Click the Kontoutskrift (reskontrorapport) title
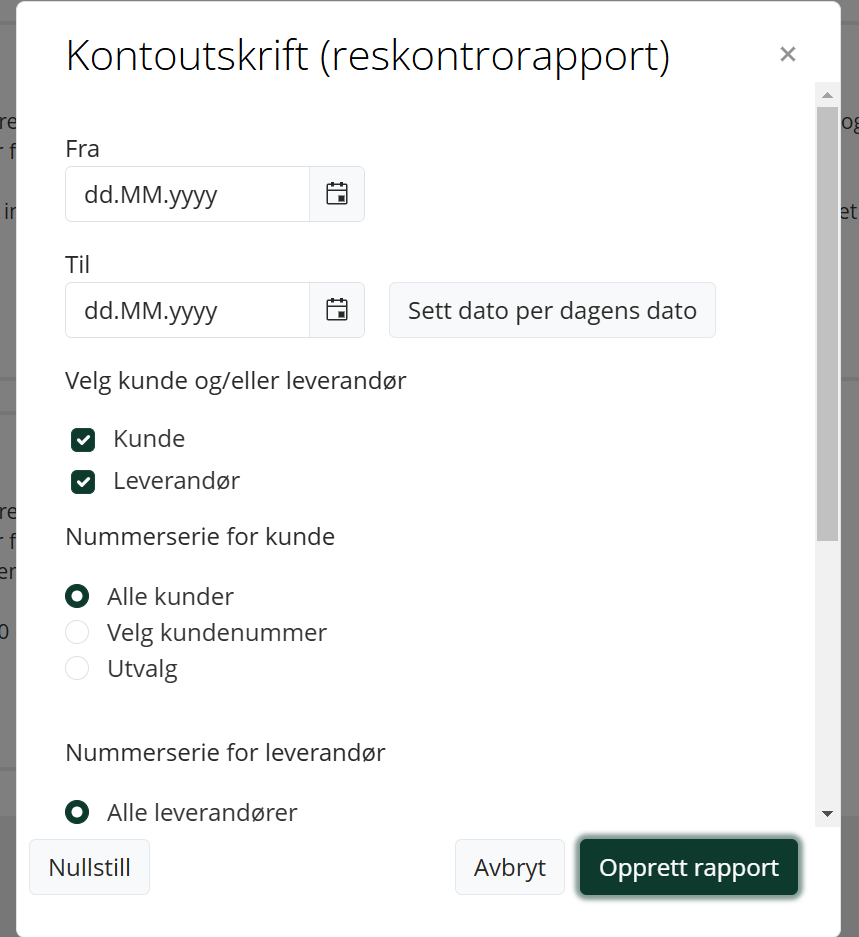Viewport: 859px width, 937px height. 368,56
